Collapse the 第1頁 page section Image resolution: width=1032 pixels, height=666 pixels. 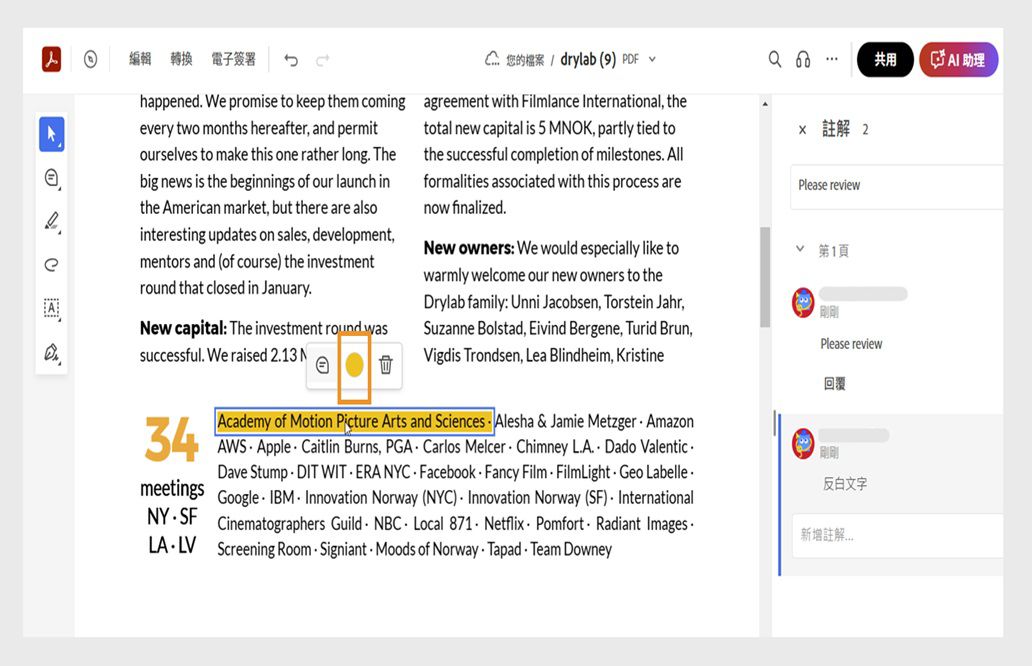coord(800,249)
